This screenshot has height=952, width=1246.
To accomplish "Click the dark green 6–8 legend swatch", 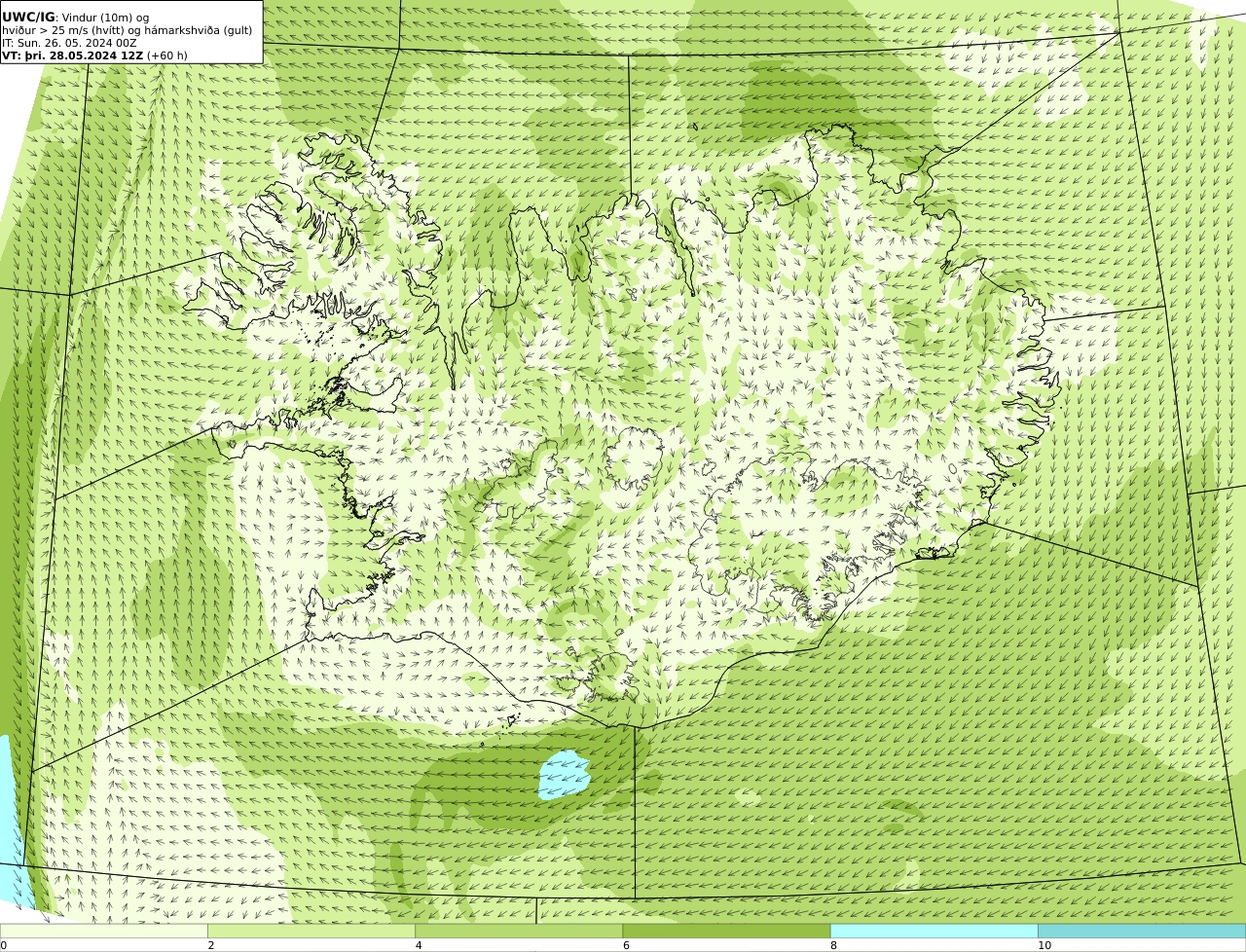I will 726,932.
